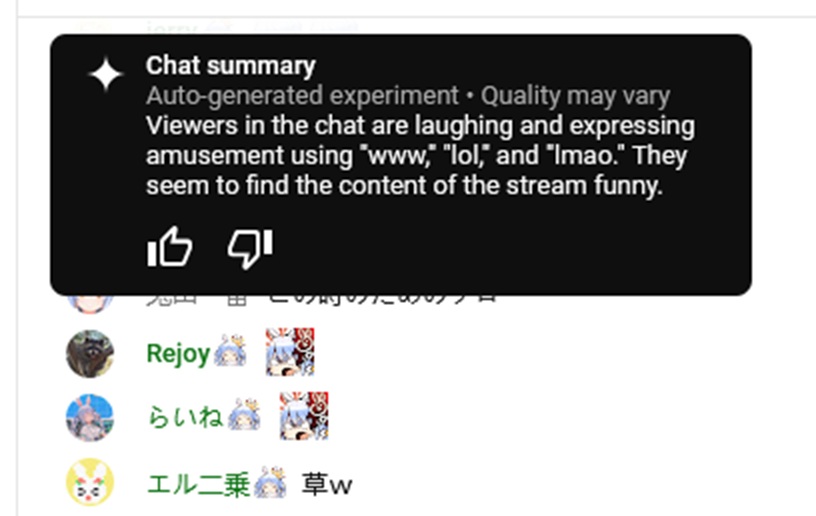Click the Auto-generated experiment disclaimer line
This screenshot has height=516, width=816.
(408, 96)
